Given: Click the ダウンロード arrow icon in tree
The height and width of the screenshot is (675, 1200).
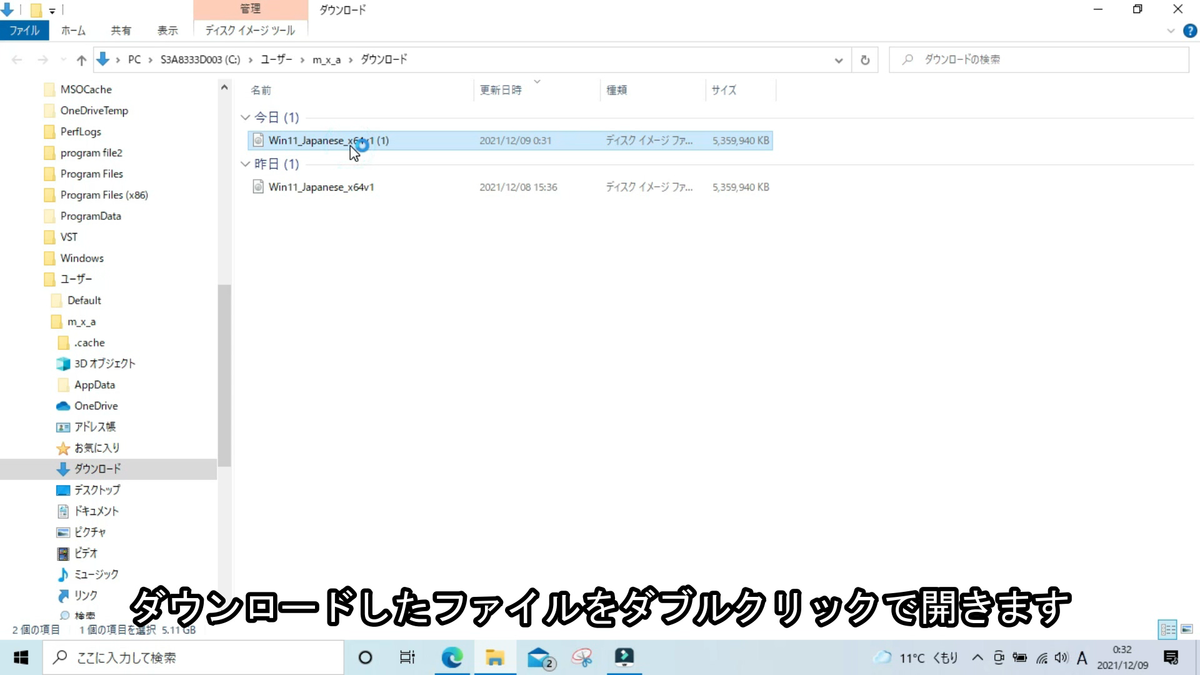Looking at the screenshot, I should pyautogui.click(x=63, y=469).
